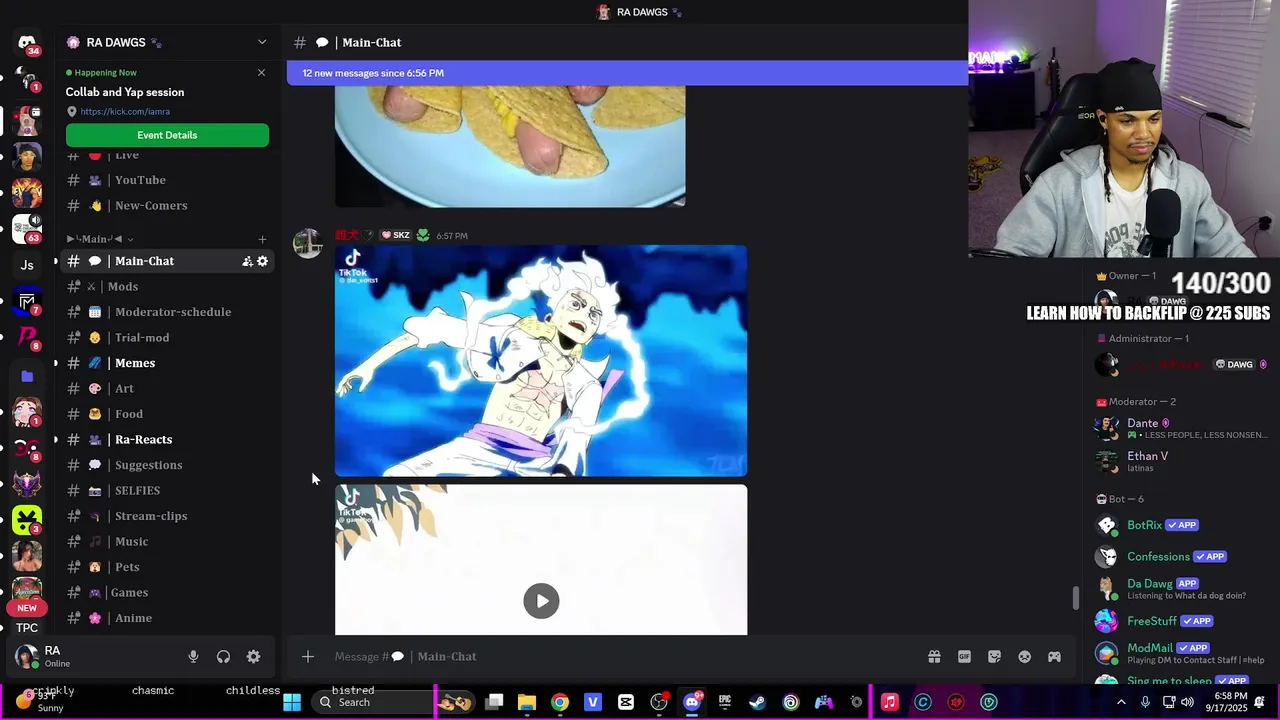Open the sticker picker

(x=994, y=657)
